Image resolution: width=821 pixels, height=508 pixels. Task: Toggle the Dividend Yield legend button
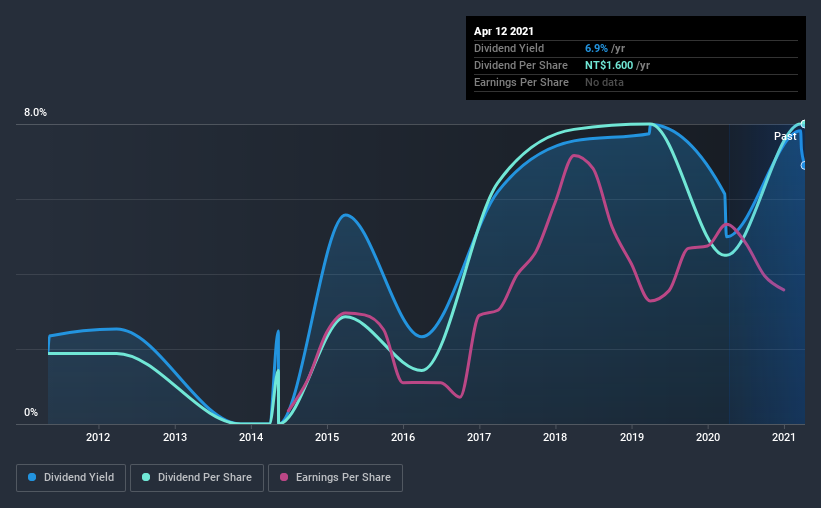[x=71, y=478]
